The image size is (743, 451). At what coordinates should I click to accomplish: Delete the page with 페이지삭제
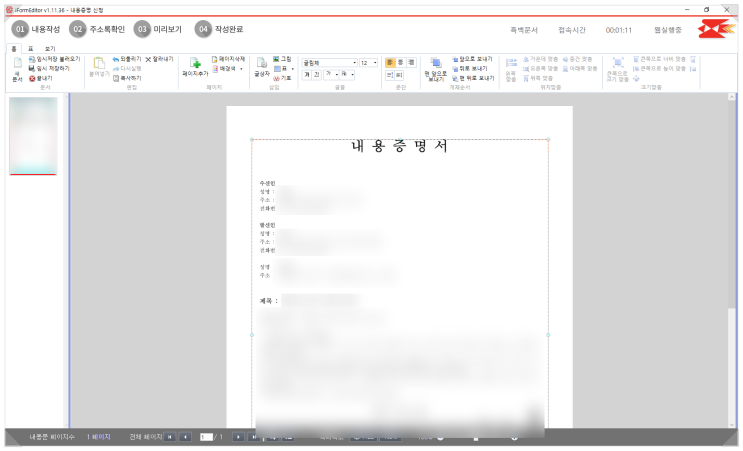click(x=228, y=59)
